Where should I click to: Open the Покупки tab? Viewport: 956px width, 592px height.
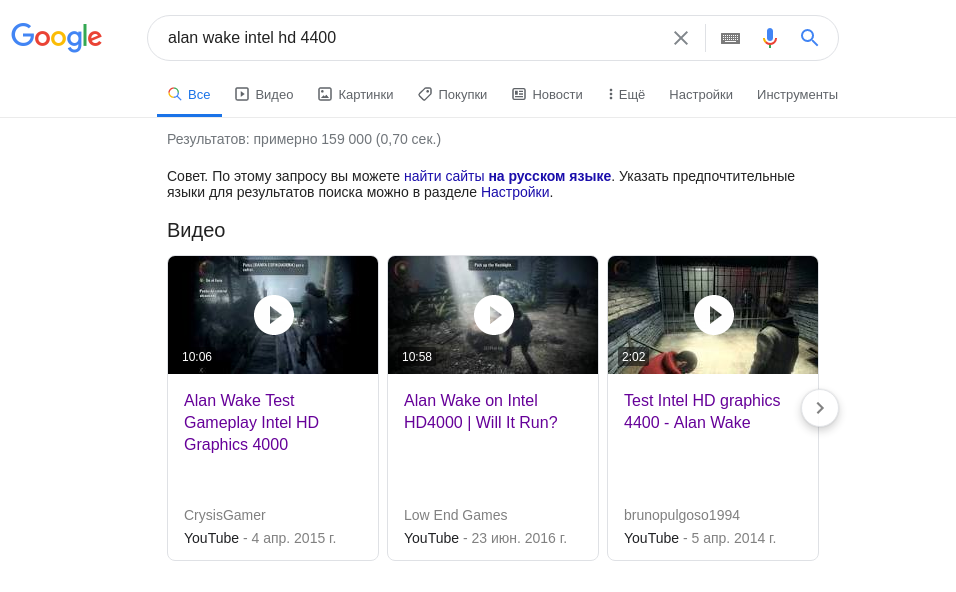(453, 95)
